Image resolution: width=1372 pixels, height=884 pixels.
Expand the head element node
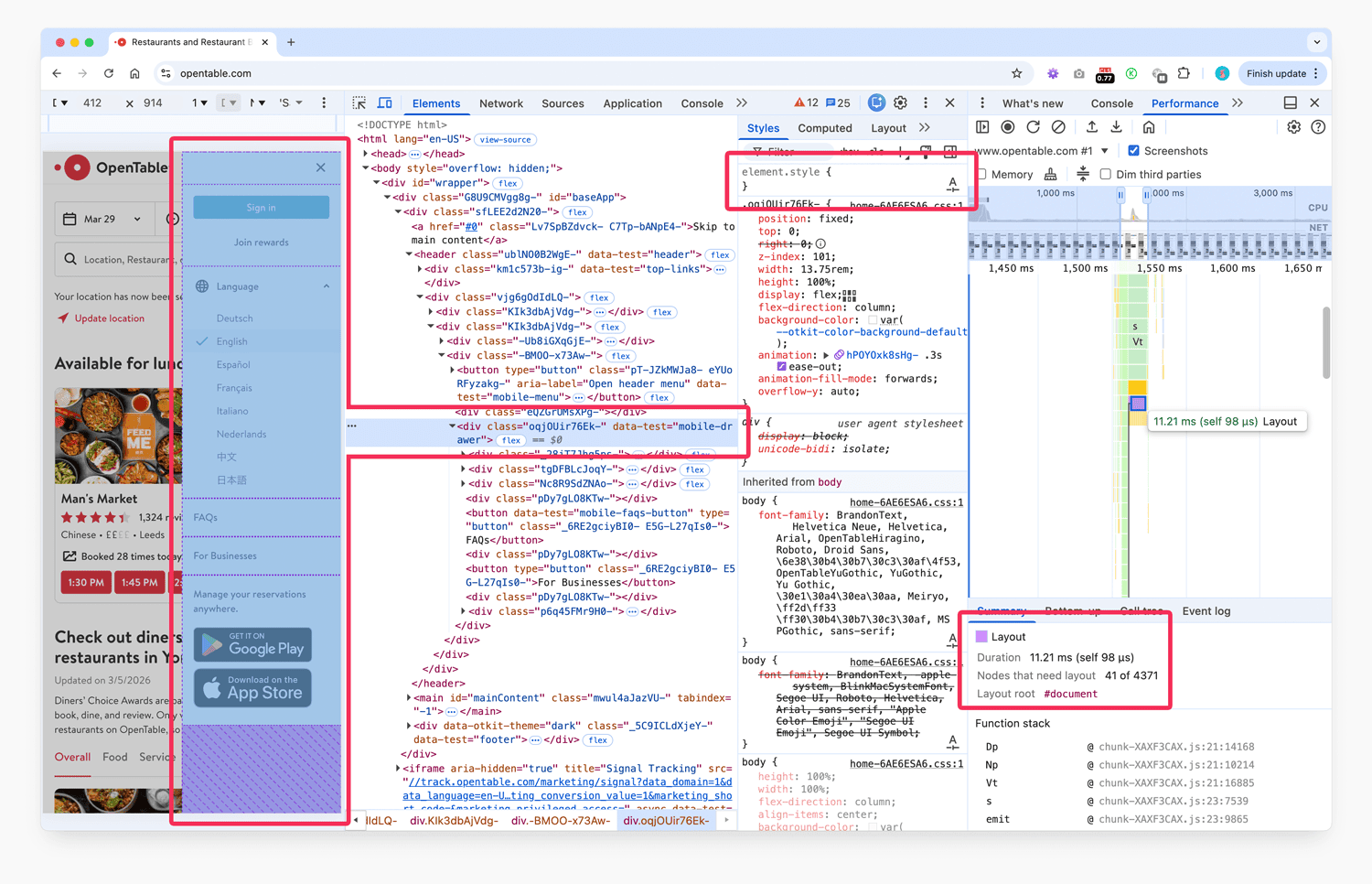pos(365,154)
